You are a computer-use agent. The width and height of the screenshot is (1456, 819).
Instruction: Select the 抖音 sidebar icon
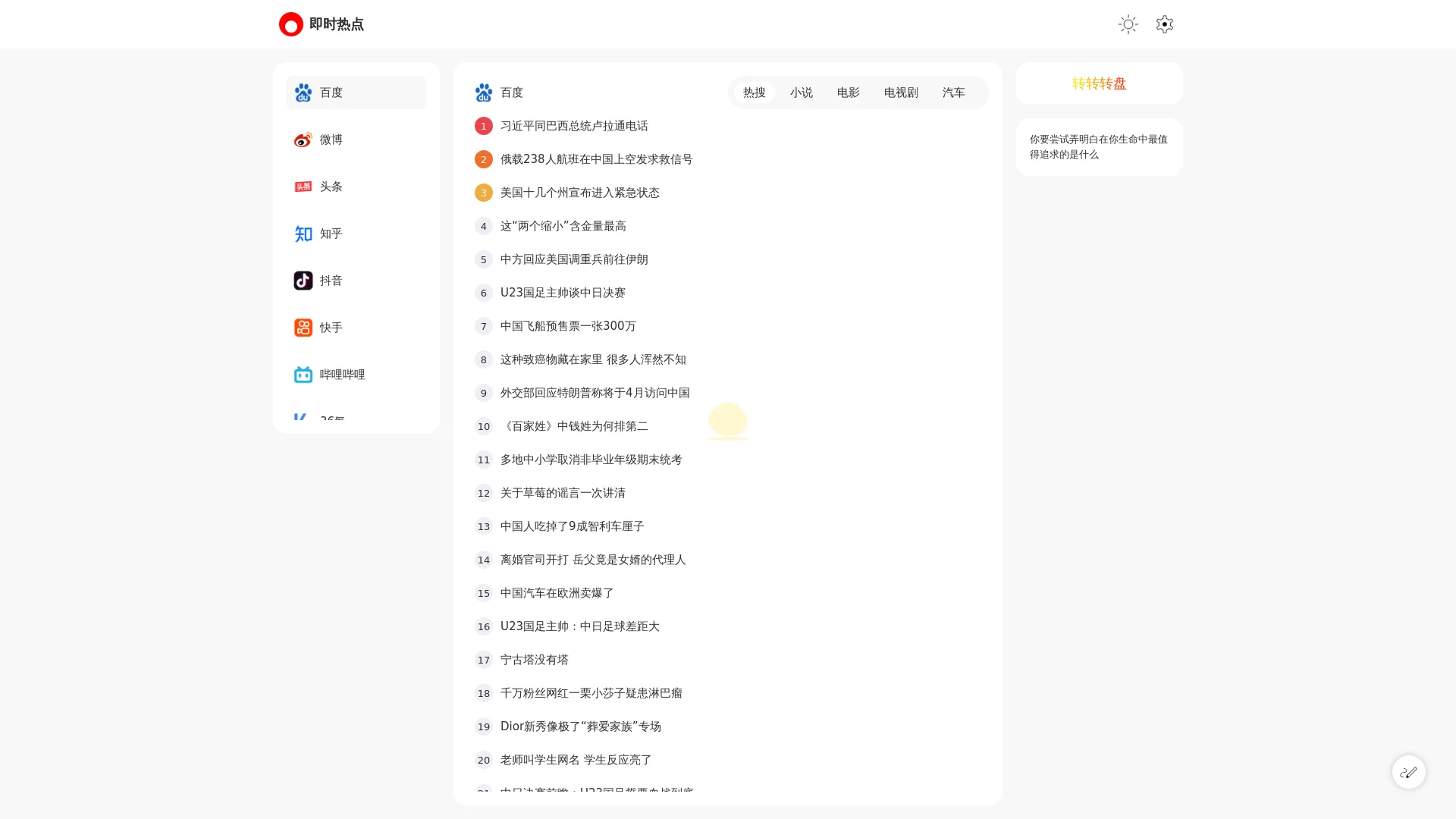(x=303, y=281)
